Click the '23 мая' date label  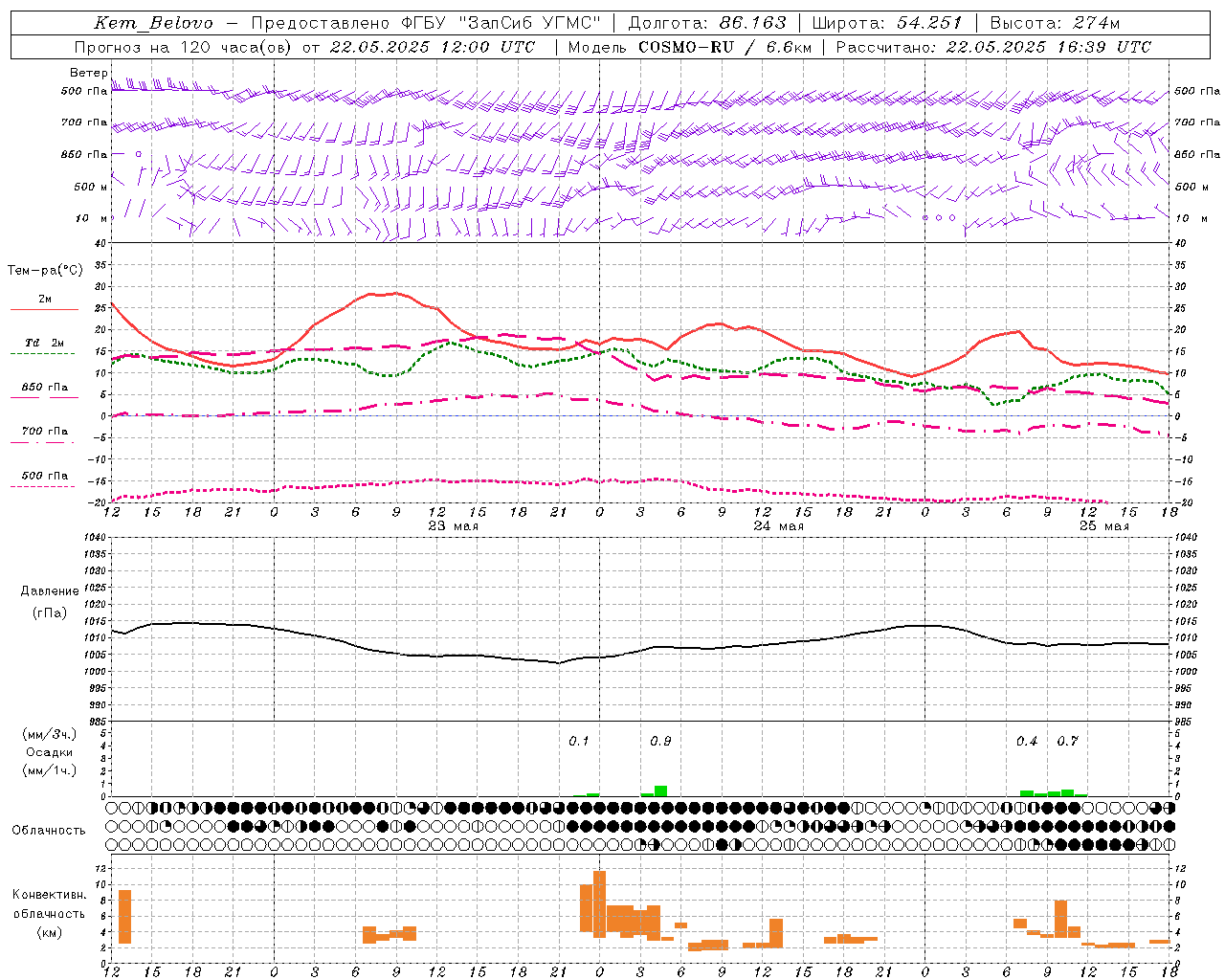(453, 525)
